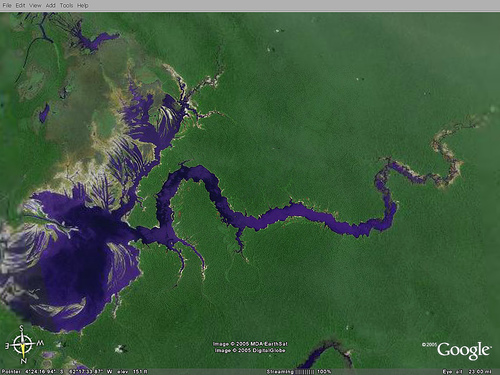Click the compass rose center
Screen dimensions: 500x375
click(x=23, y=344)
